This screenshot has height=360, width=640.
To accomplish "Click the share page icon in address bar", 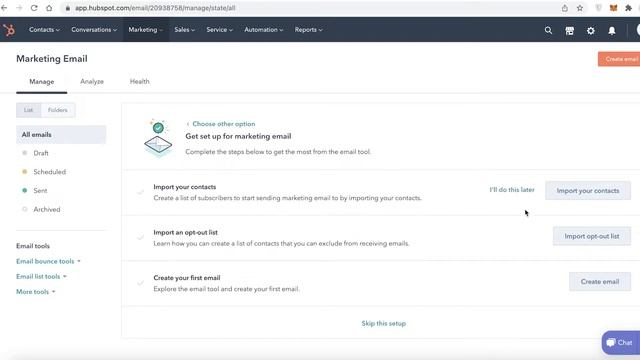I will pos(564,8).
